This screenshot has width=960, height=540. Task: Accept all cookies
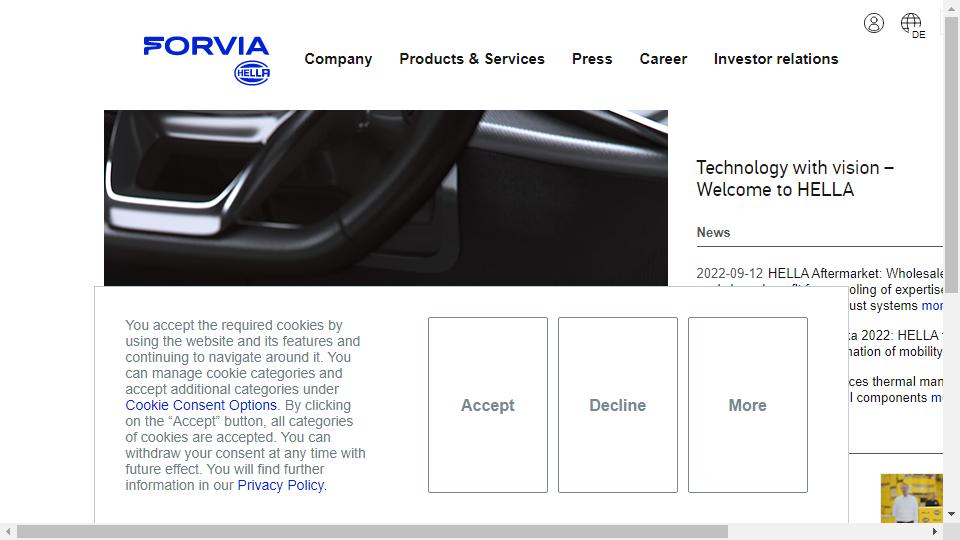coord(488,405)
